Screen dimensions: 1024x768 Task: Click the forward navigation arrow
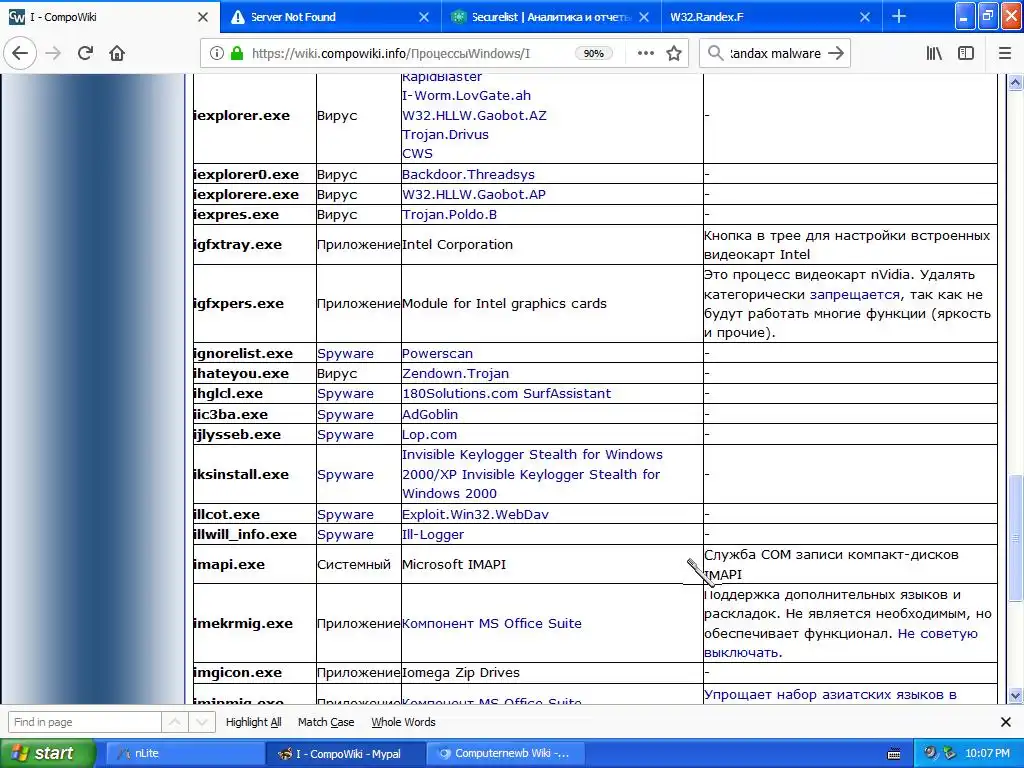(x=53, y=53)
